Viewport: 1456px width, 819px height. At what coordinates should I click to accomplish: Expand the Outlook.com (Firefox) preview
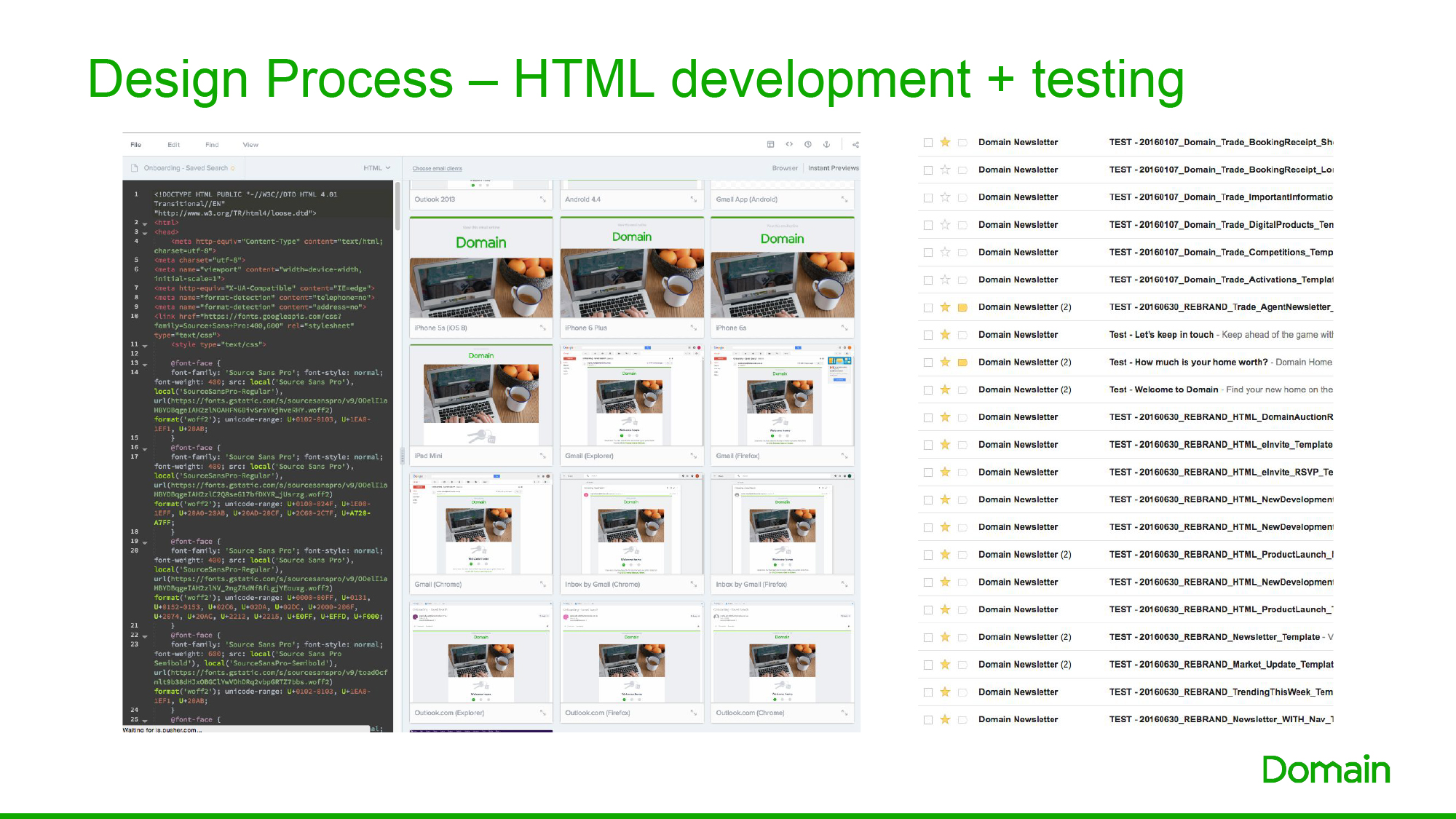coord(693,713)
